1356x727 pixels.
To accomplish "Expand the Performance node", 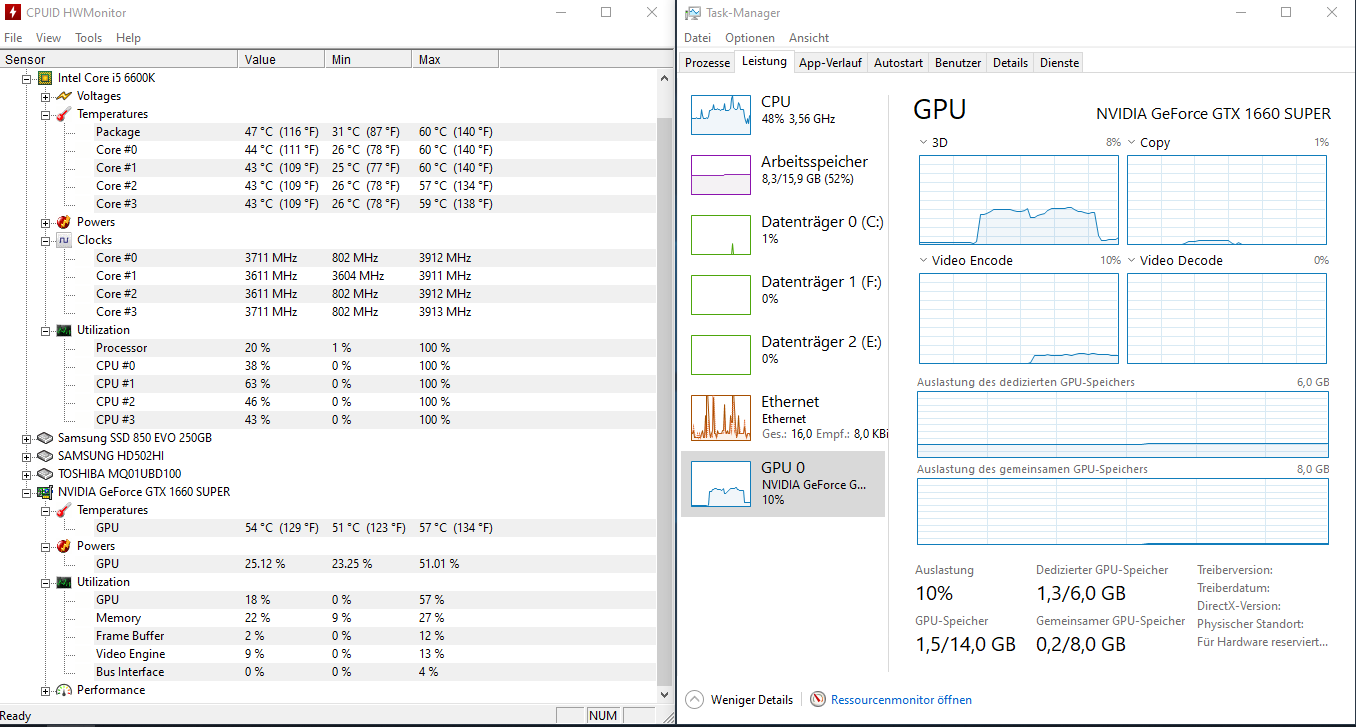I will click(x=46, y=690).
